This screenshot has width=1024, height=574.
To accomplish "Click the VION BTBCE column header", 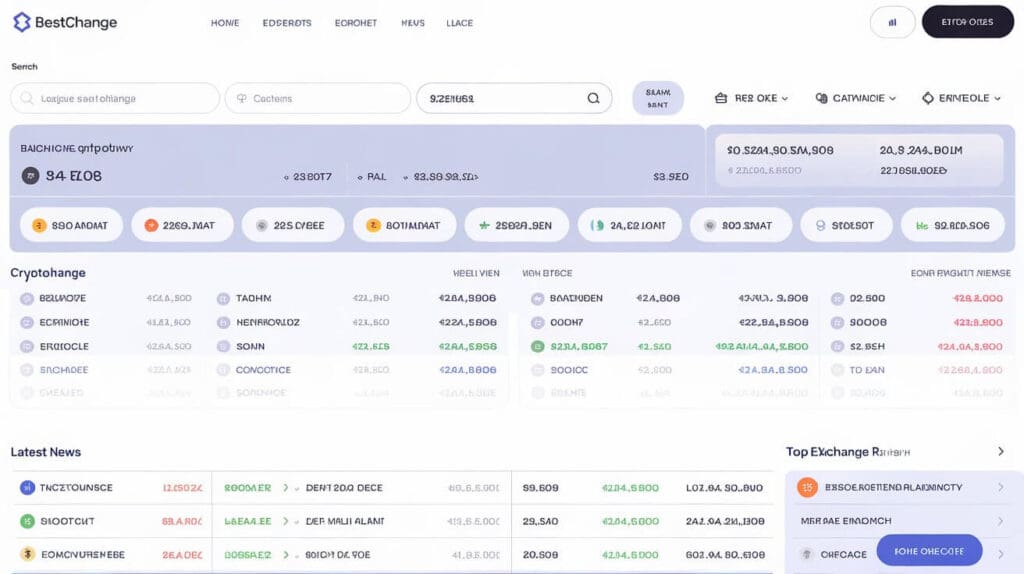I will pyautogui.click(x=547, y=273).
